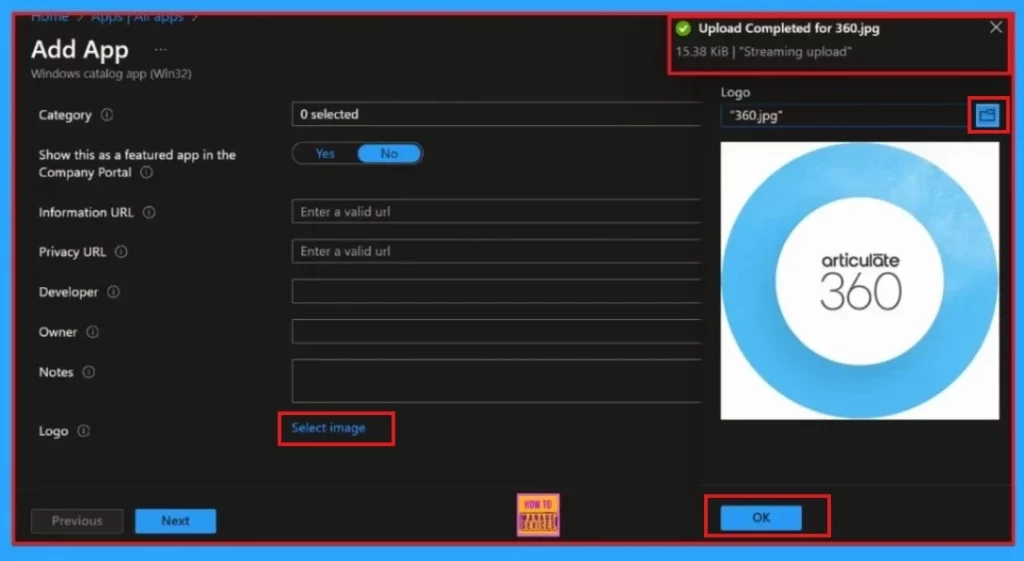Viewport: 1024px width, 561px height.
Task: Set featured app toggle to No
Action: [389, 153]
